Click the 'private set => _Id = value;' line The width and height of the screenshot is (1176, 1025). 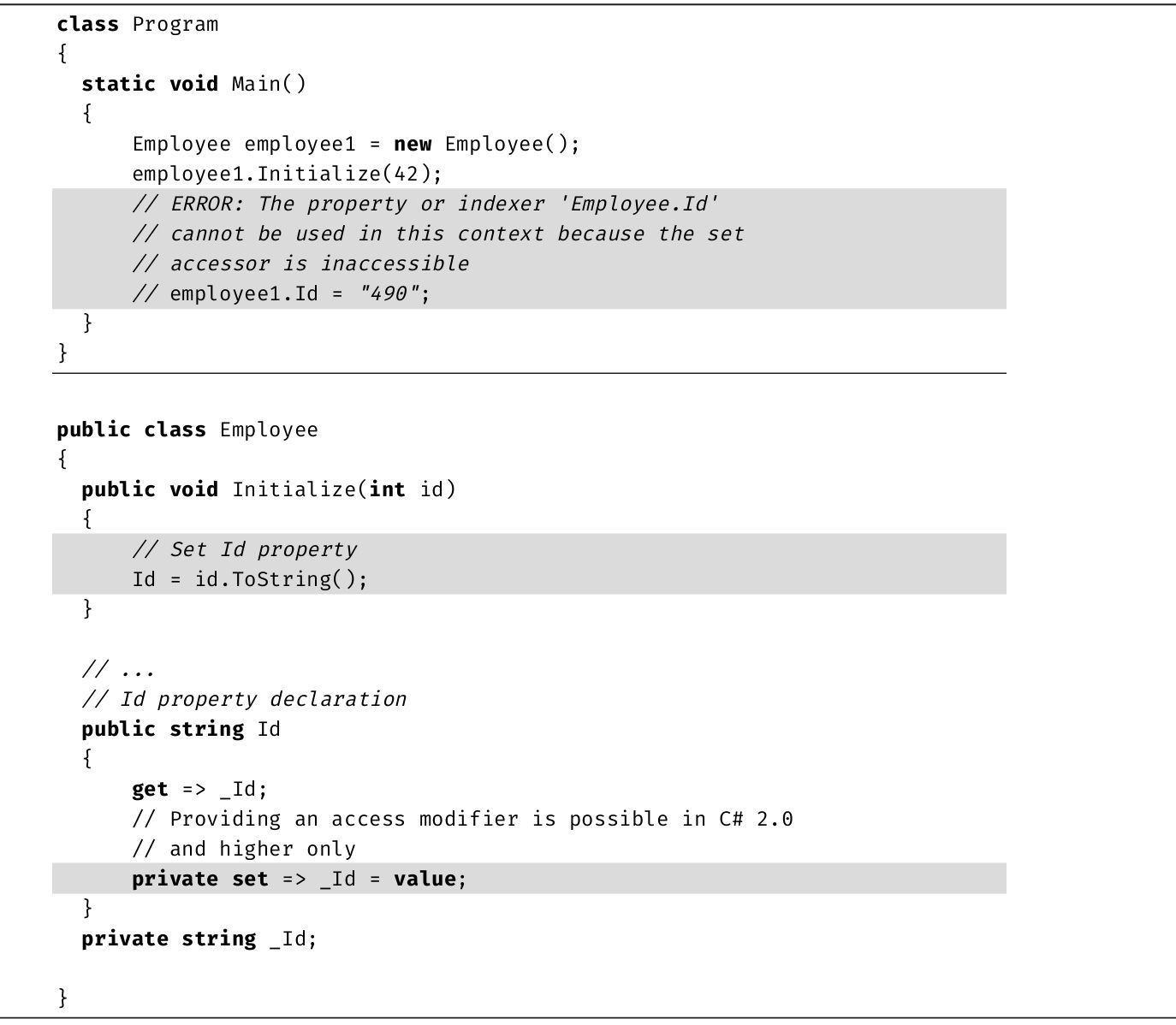[x=300, y=879]
